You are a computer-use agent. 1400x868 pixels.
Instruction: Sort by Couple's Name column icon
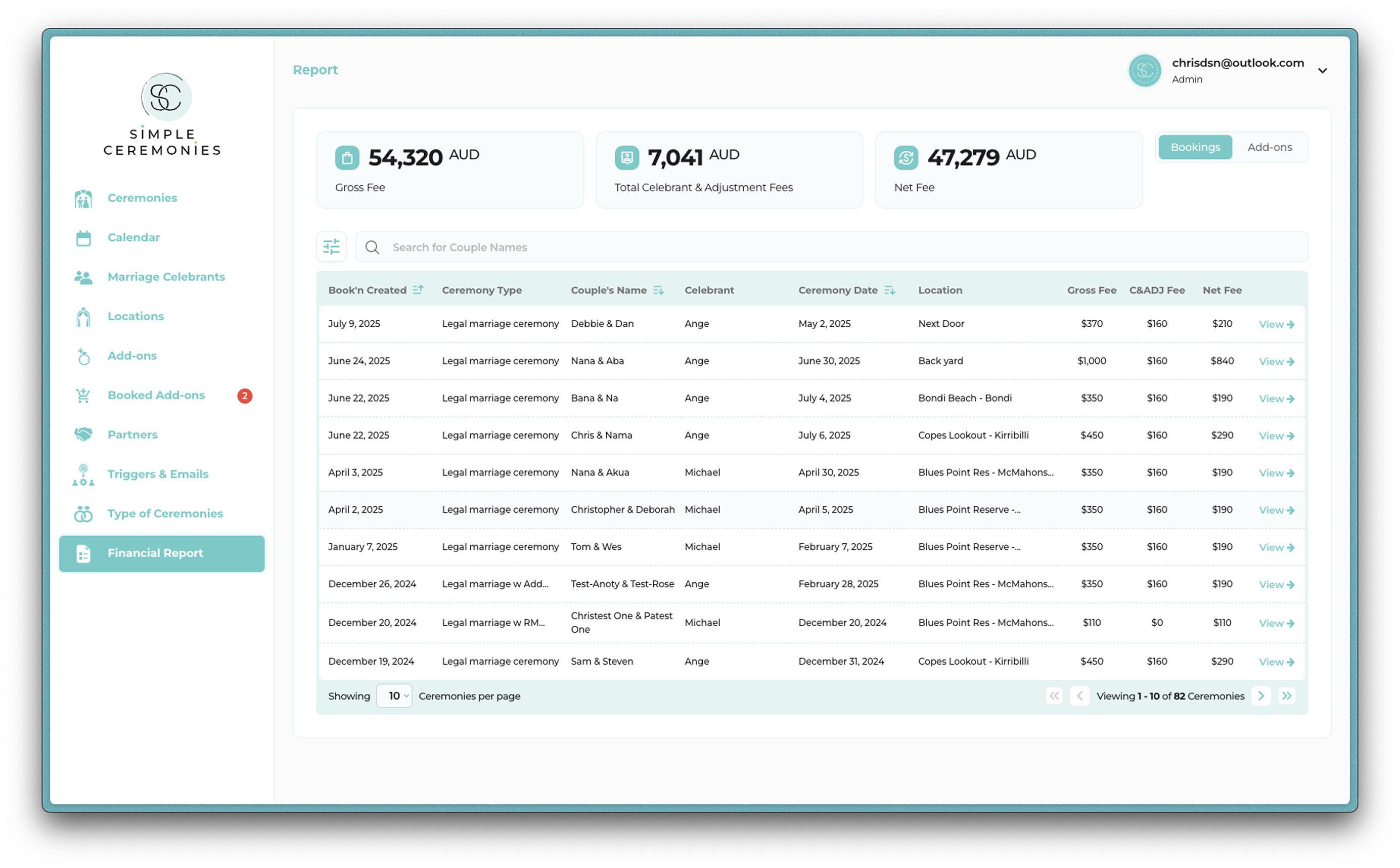pyautogui.click(x=659, y=290)
